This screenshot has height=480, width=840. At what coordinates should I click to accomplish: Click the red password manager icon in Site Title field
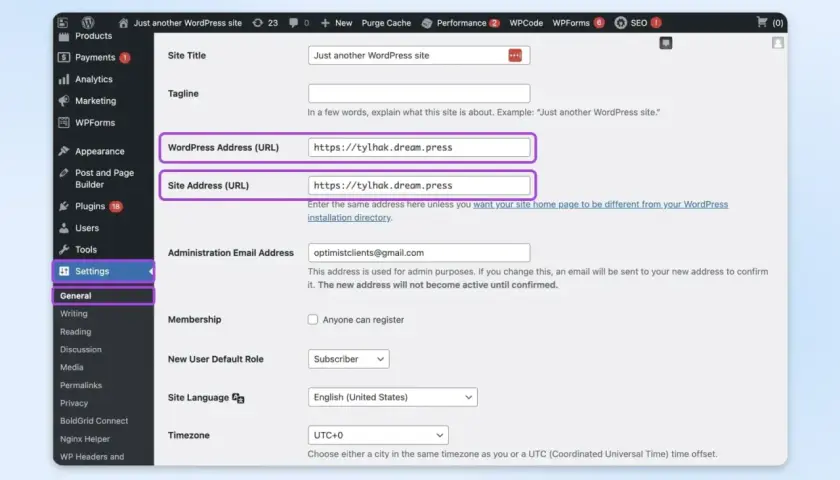coord(515,55)
